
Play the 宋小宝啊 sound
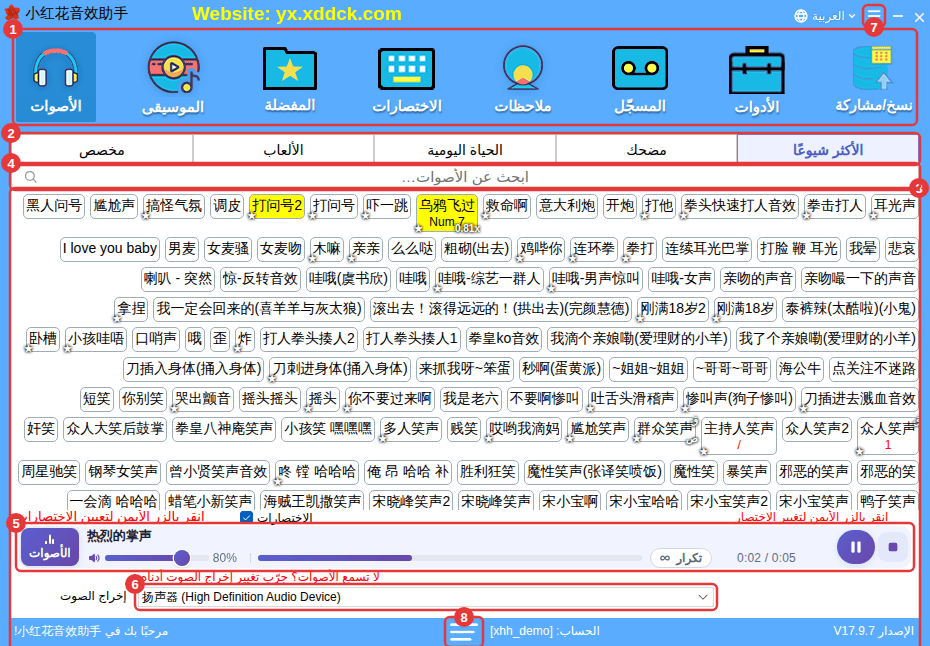(570, 501)
